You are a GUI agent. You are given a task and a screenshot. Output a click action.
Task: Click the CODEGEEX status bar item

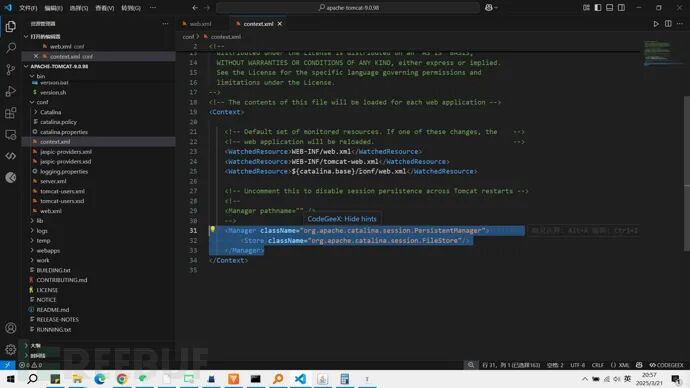pos(666,365)
